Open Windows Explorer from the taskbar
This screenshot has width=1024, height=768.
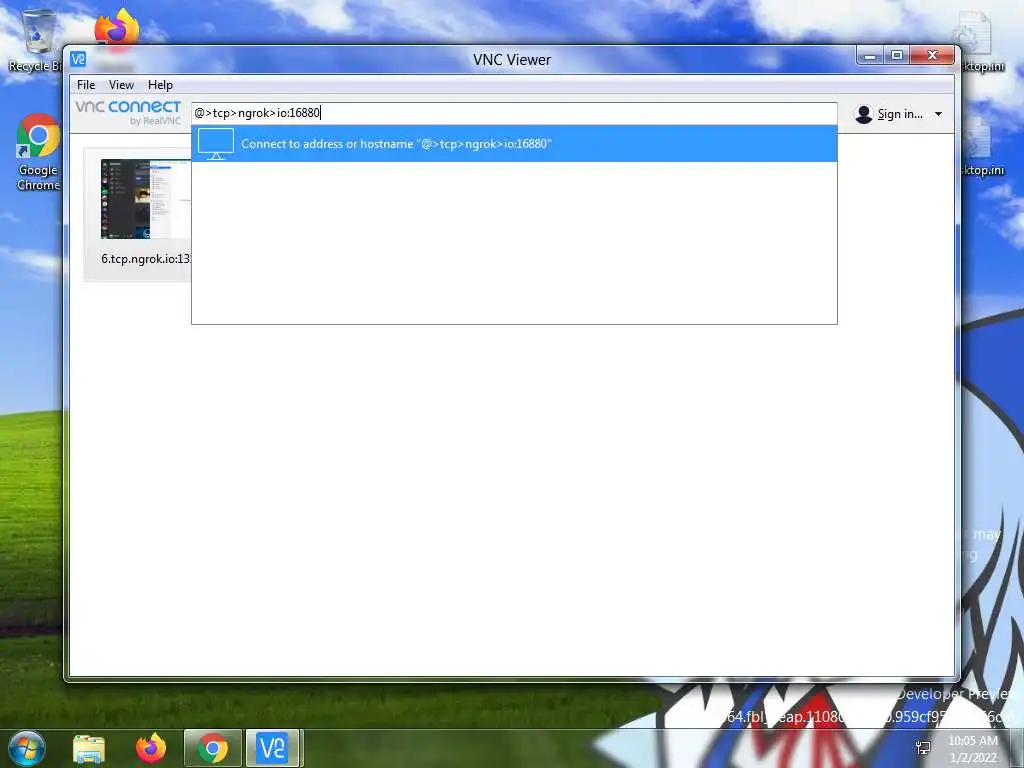pos(89,749)
